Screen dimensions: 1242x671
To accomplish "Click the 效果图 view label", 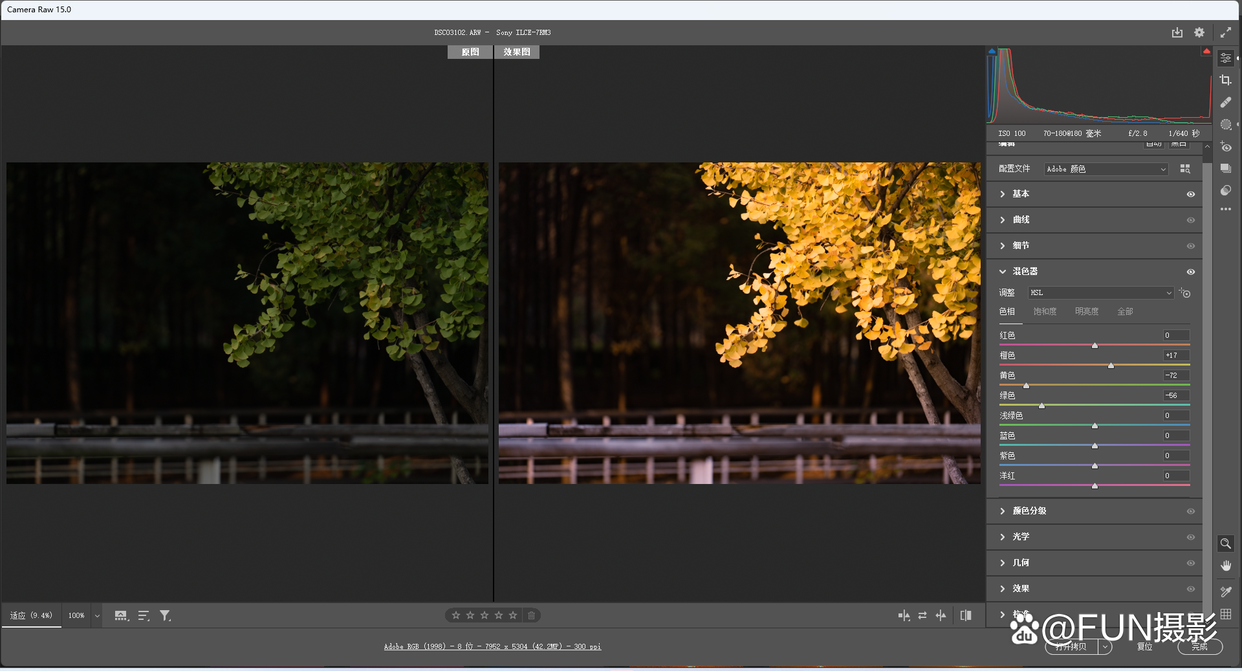I will point(517,52).
